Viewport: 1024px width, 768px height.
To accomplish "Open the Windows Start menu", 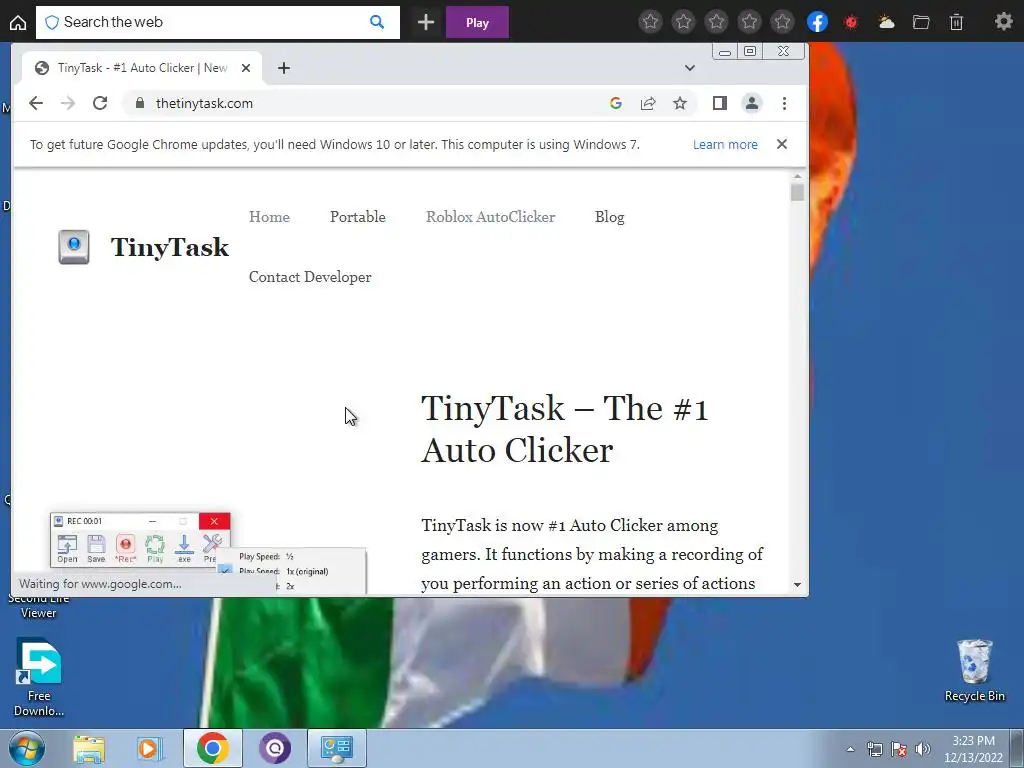I will pos(25,748).
